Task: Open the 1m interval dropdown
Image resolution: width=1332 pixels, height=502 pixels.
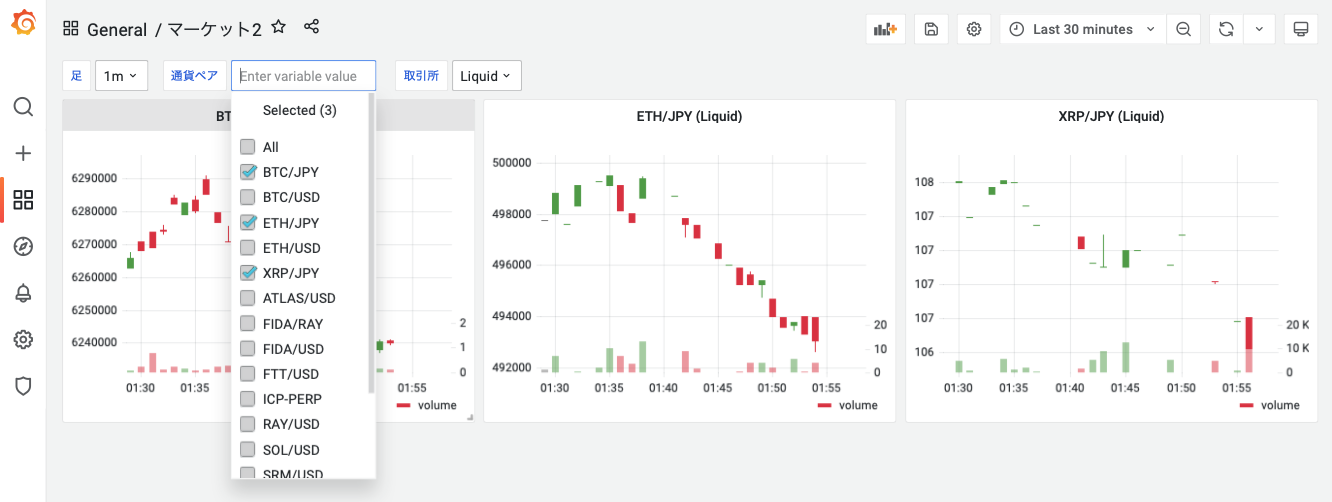Action: (x=121, y=76)
